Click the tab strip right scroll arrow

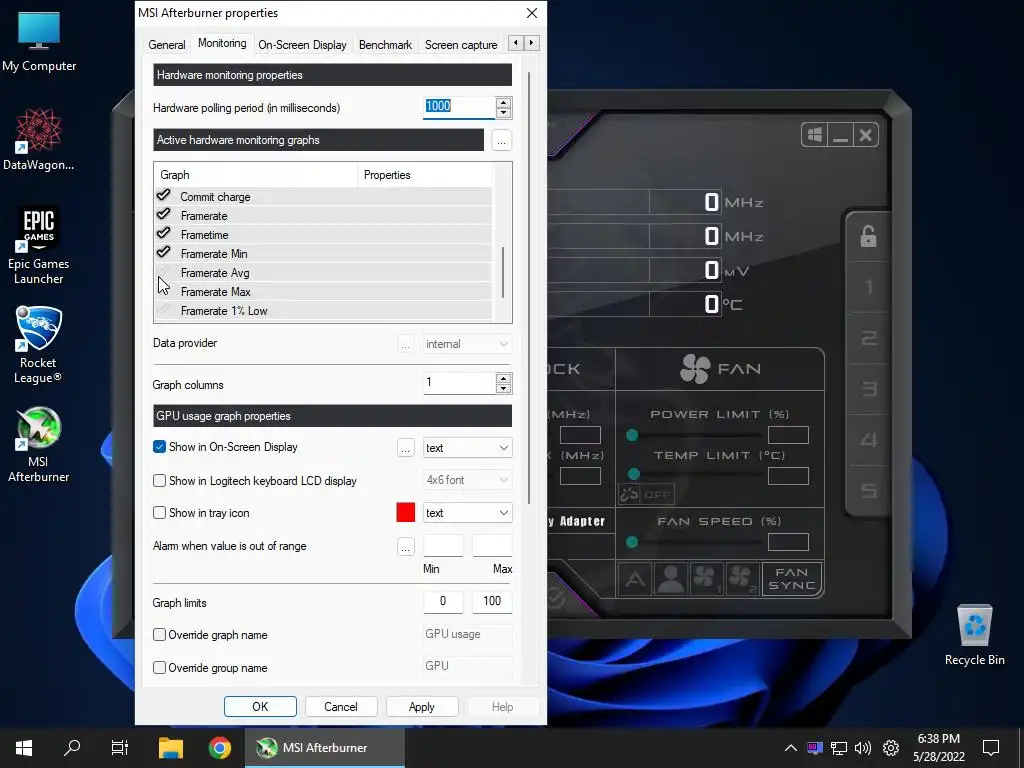tap(532, 43)
